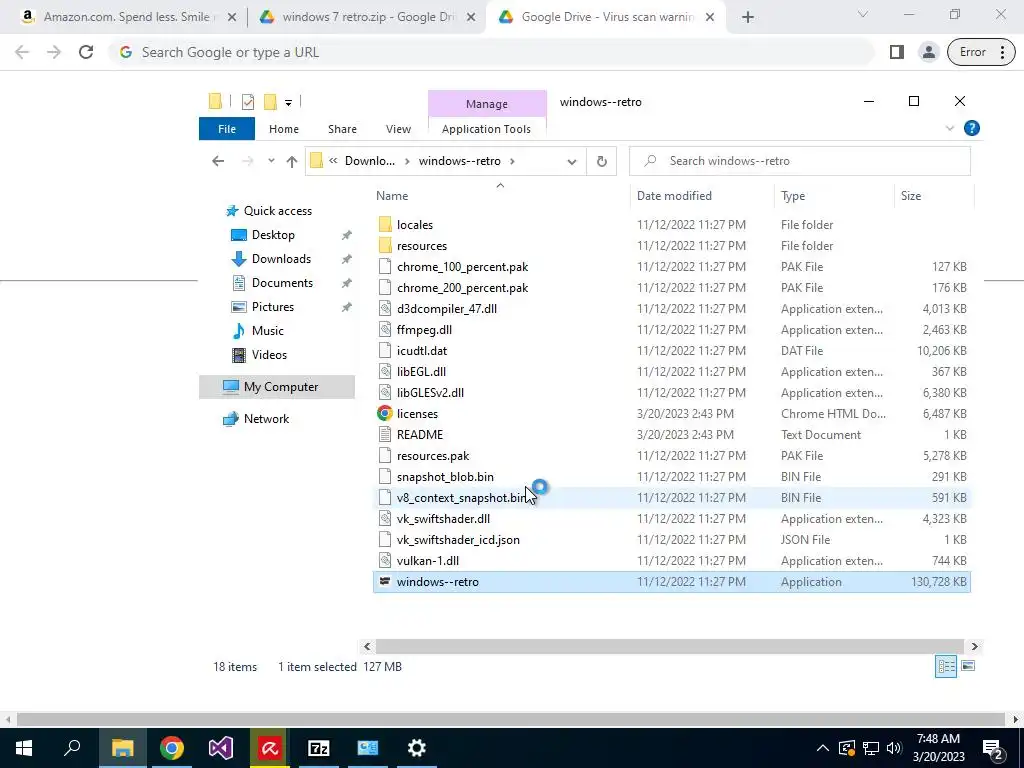Viewport: 1024px width, 768px height.
Task: Show hidden breadcrumb path locations
Action: tap(333, 161)
